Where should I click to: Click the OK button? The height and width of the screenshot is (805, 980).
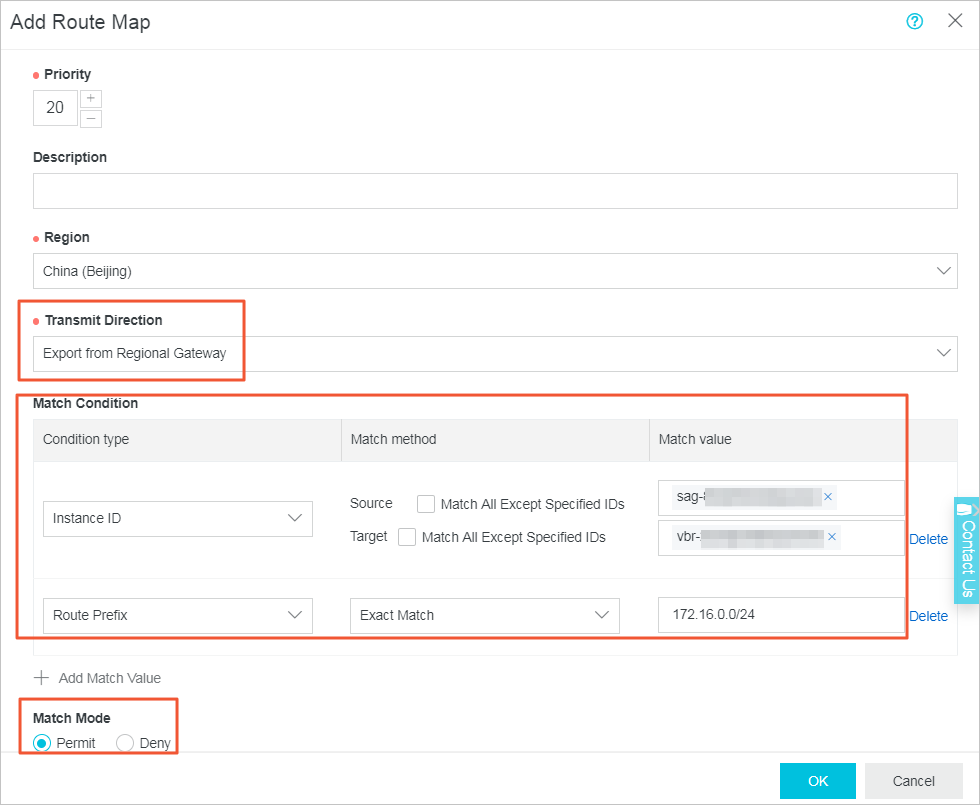pos(818,781)
